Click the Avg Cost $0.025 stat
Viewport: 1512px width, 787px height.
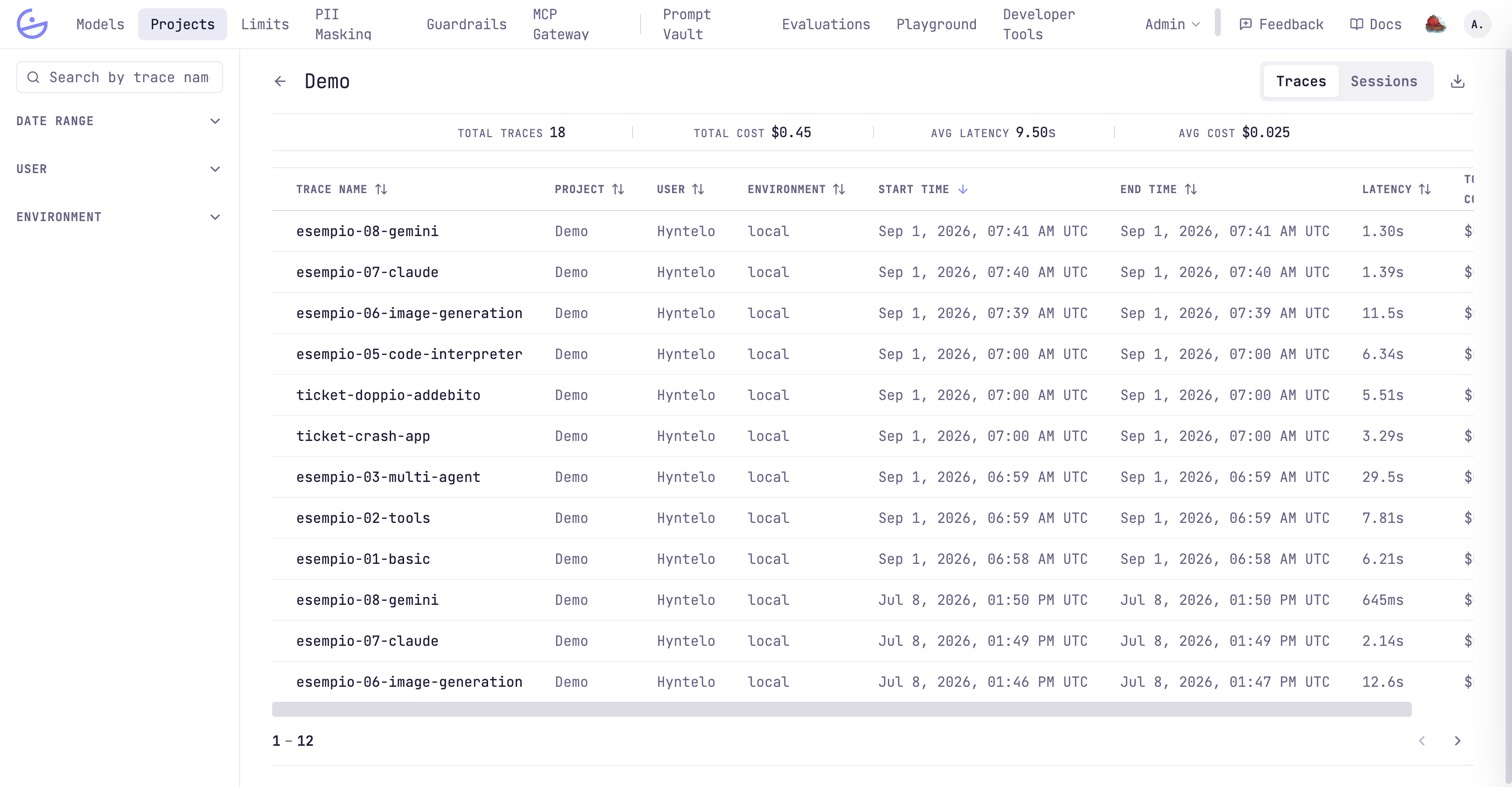[1234, 132]
